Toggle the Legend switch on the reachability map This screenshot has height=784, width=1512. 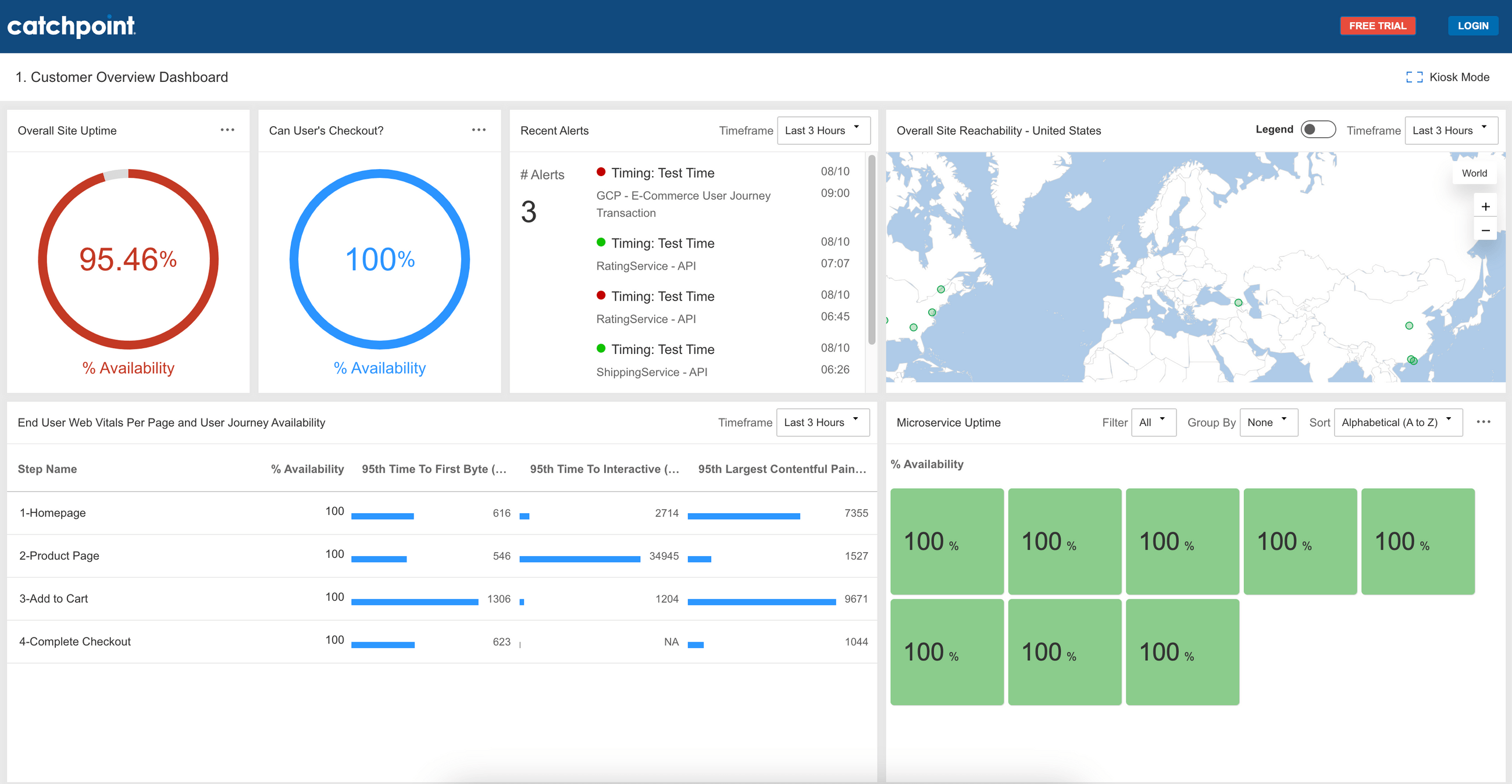pyautogui.click(x=1318, y=130)
